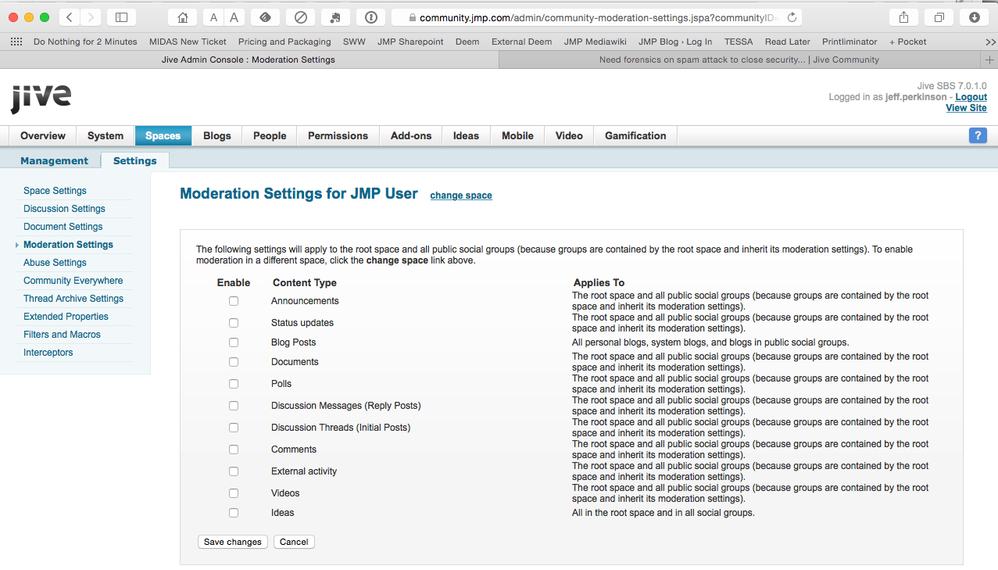This screenshot has width=998, height=570.
Task: Enable moderation for Documents
Action: [x=234, y=362]
